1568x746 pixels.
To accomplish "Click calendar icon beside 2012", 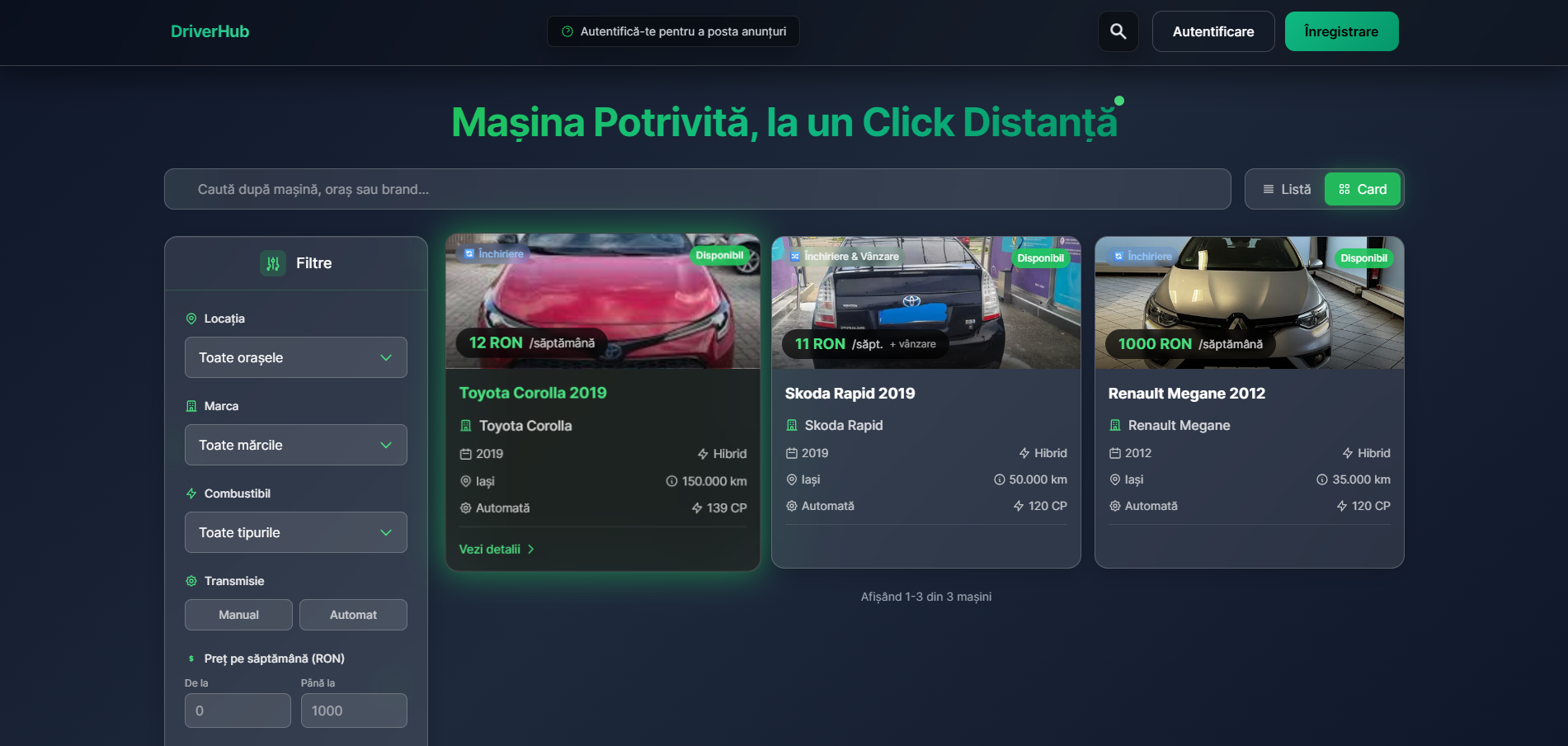I will pyautogui.click(x=1115, y=453).
